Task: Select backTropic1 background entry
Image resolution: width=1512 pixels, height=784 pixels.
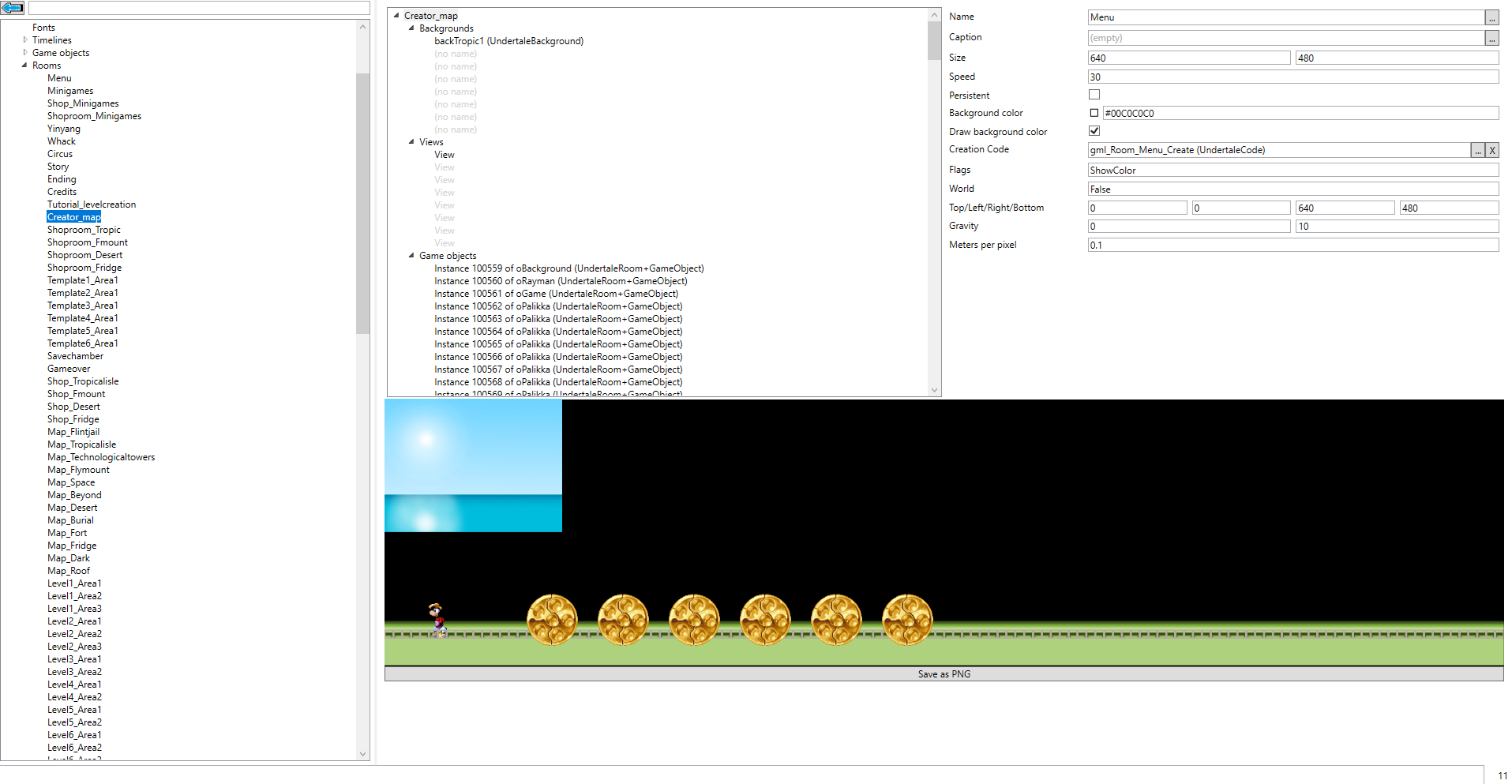Action: tap(508, 41)
